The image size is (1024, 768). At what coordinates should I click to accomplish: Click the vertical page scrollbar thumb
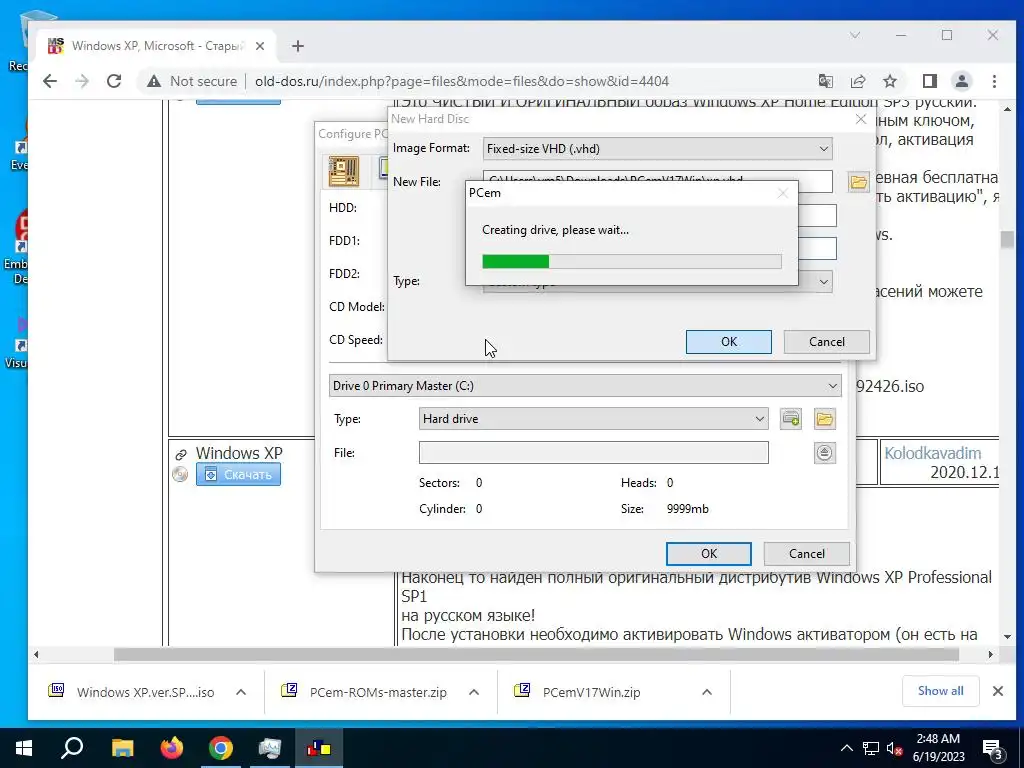coord(1006,239)
